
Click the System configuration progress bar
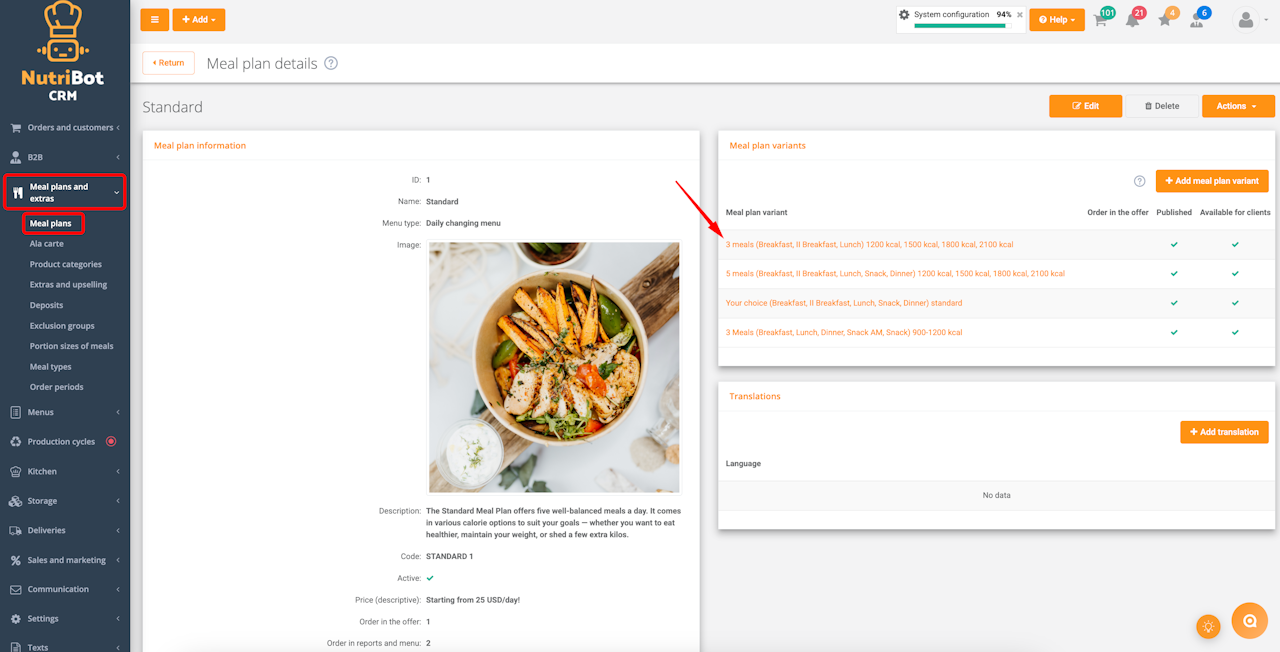click(x=960, y=26)
